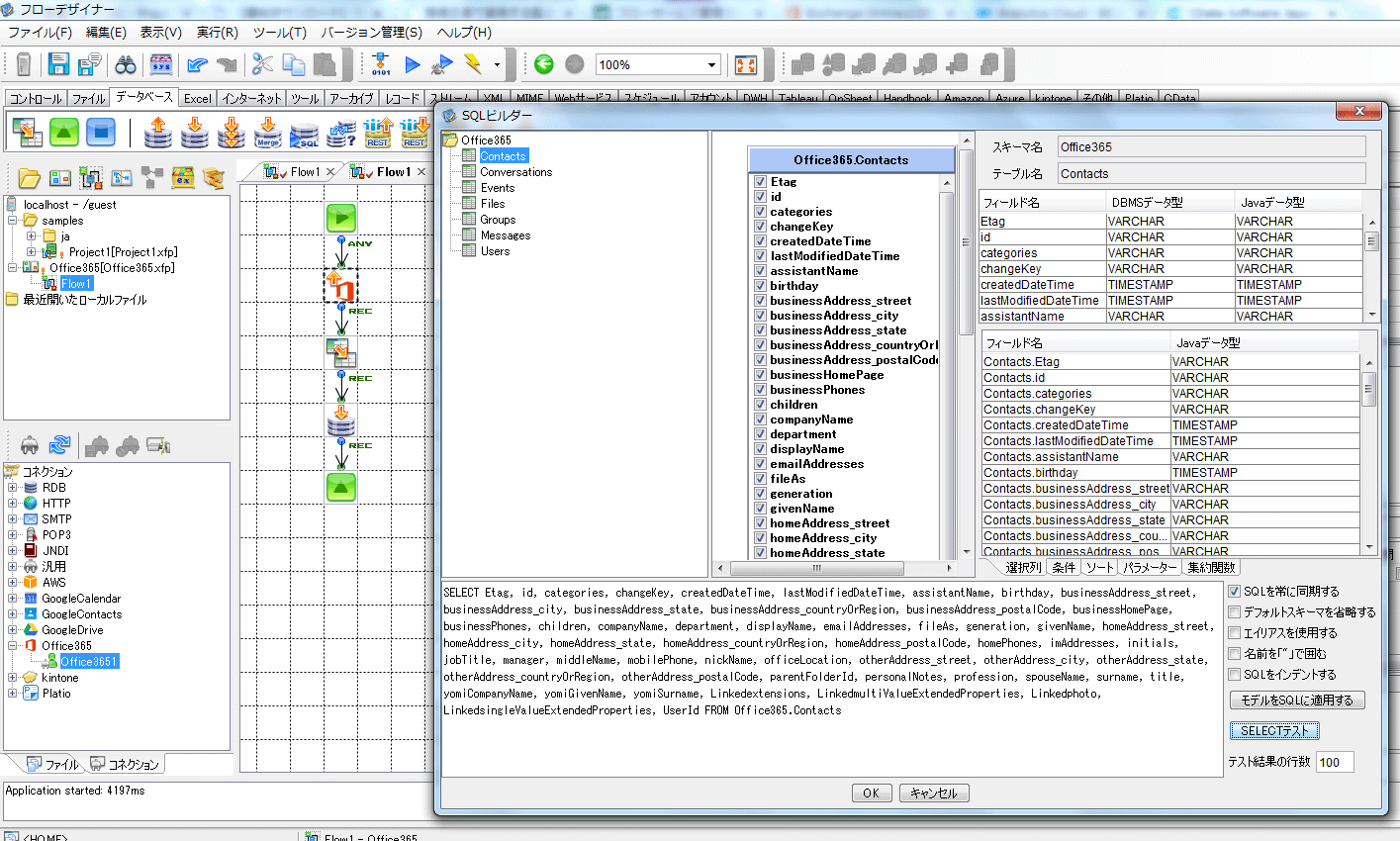1400x841 pixels.
Task: Click the テスト結果の行数 input field
Action: 1335,762
